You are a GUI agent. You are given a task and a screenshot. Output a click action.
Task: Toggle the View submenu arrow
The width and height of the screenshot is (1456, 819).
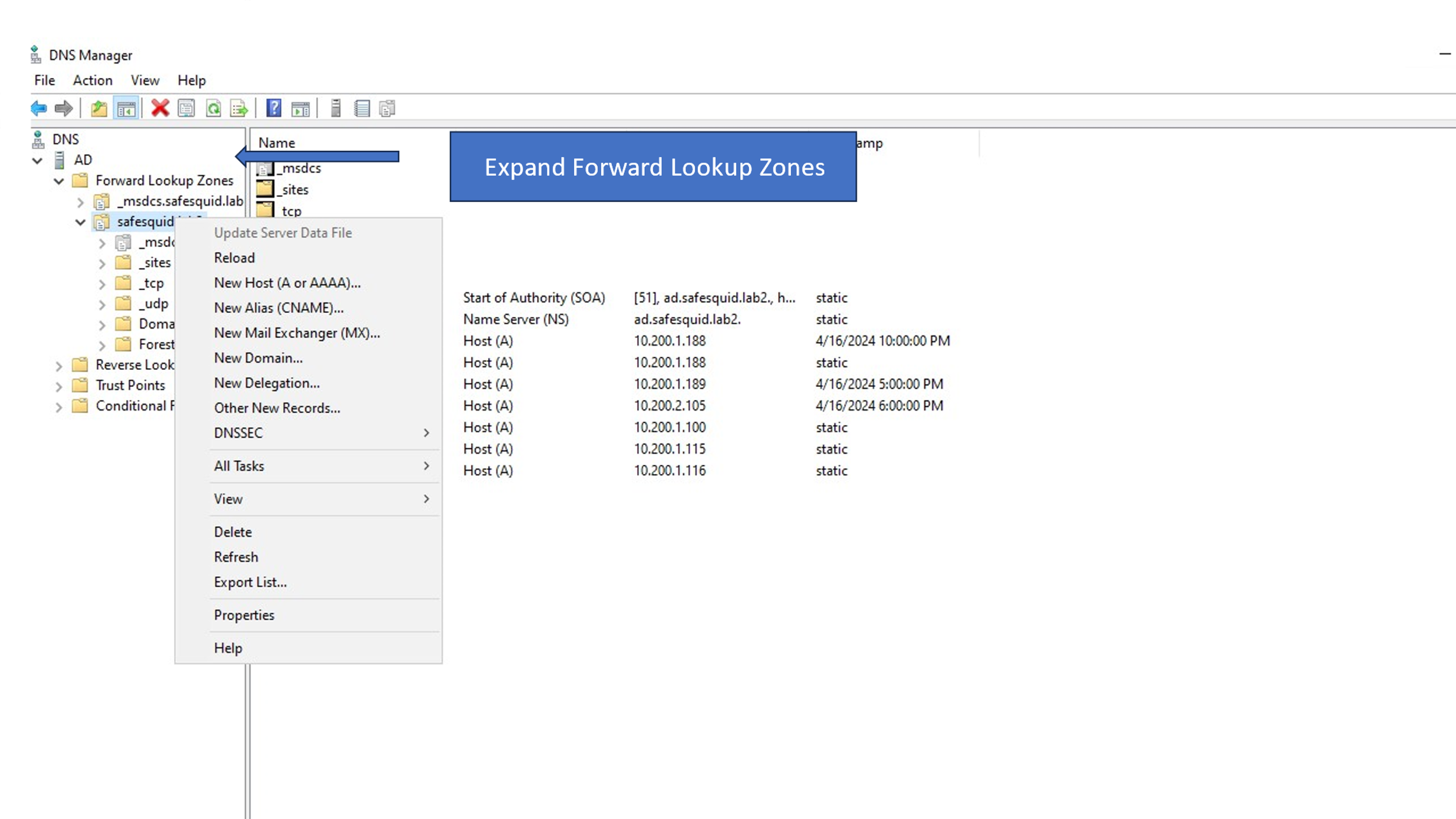[x=426, y=498]
